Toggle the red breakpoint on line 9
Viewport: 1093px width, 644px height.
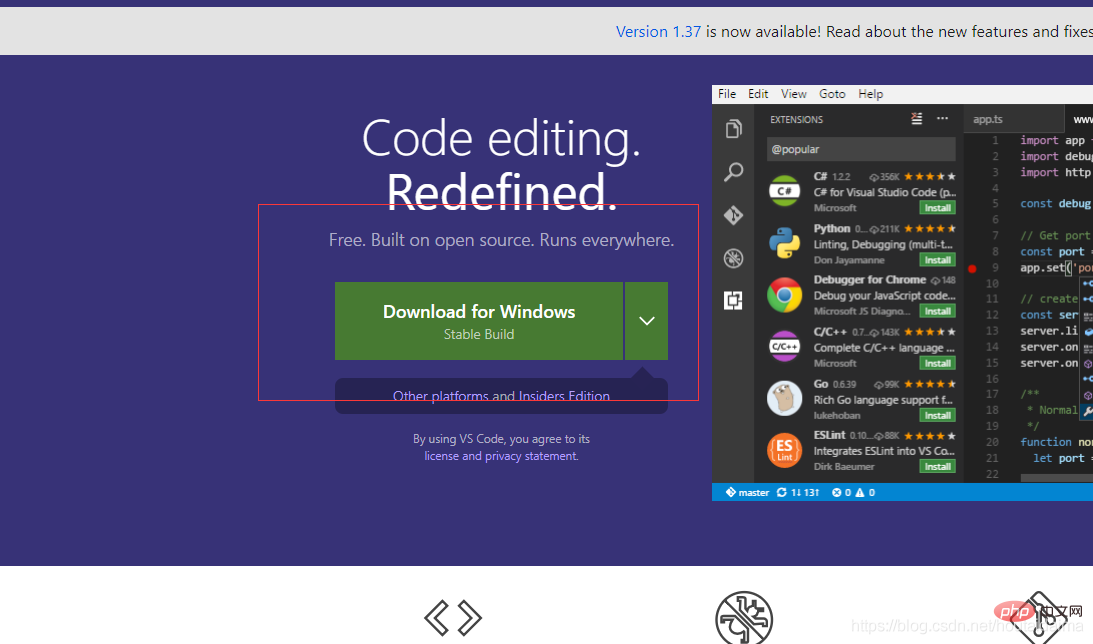coord(972,268)
